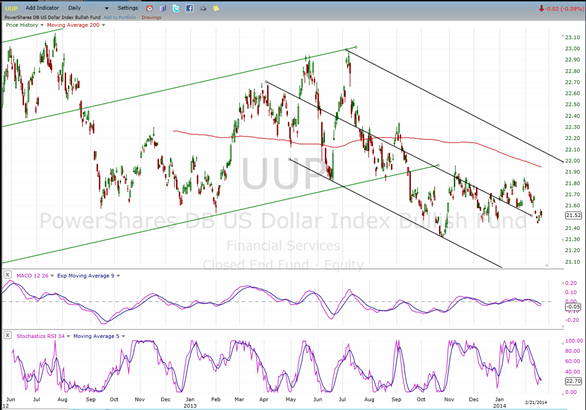Open the Drawings link
Viewport: 586px width, 410px height.
(151, 17)
